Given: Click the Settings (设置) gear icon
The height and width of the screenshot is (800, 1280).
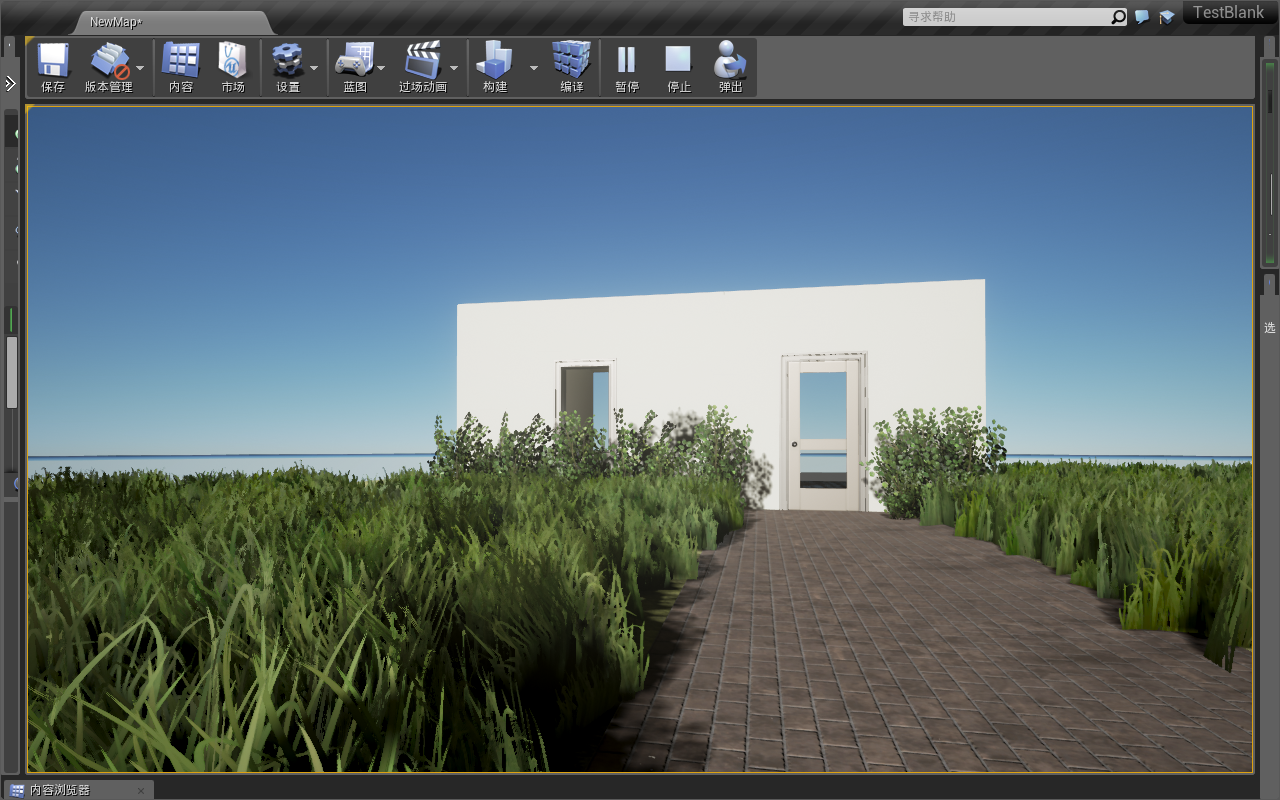Looking at the screenshot, I should pyautogui.click(x=288, y=62).
